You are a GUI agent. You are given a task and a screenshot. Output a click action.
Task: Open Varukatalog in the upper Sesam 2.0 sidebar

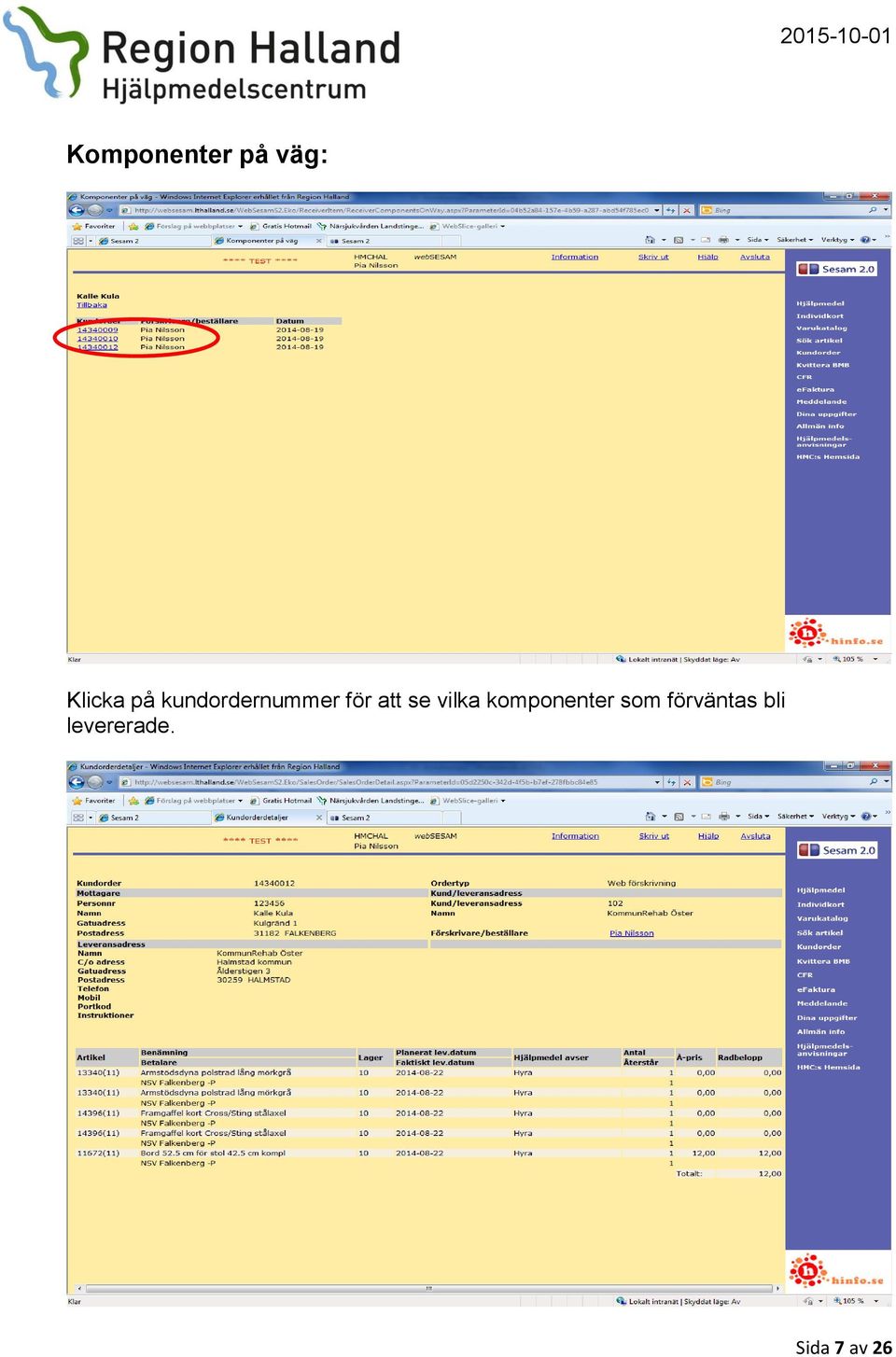tap(821, 328)
